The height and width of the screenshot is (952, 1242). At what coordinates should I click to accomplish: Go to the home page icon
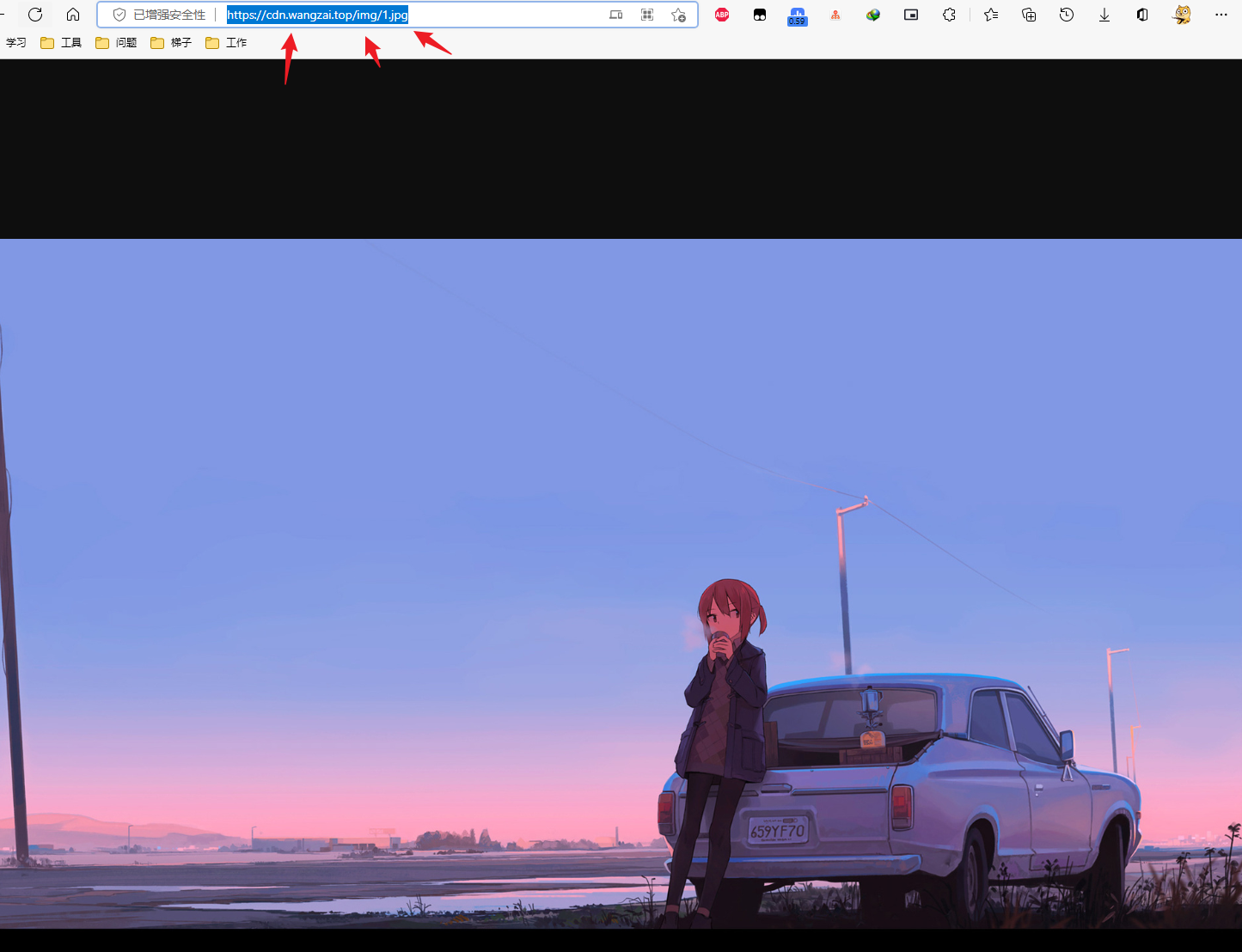[x=73, y=15]
